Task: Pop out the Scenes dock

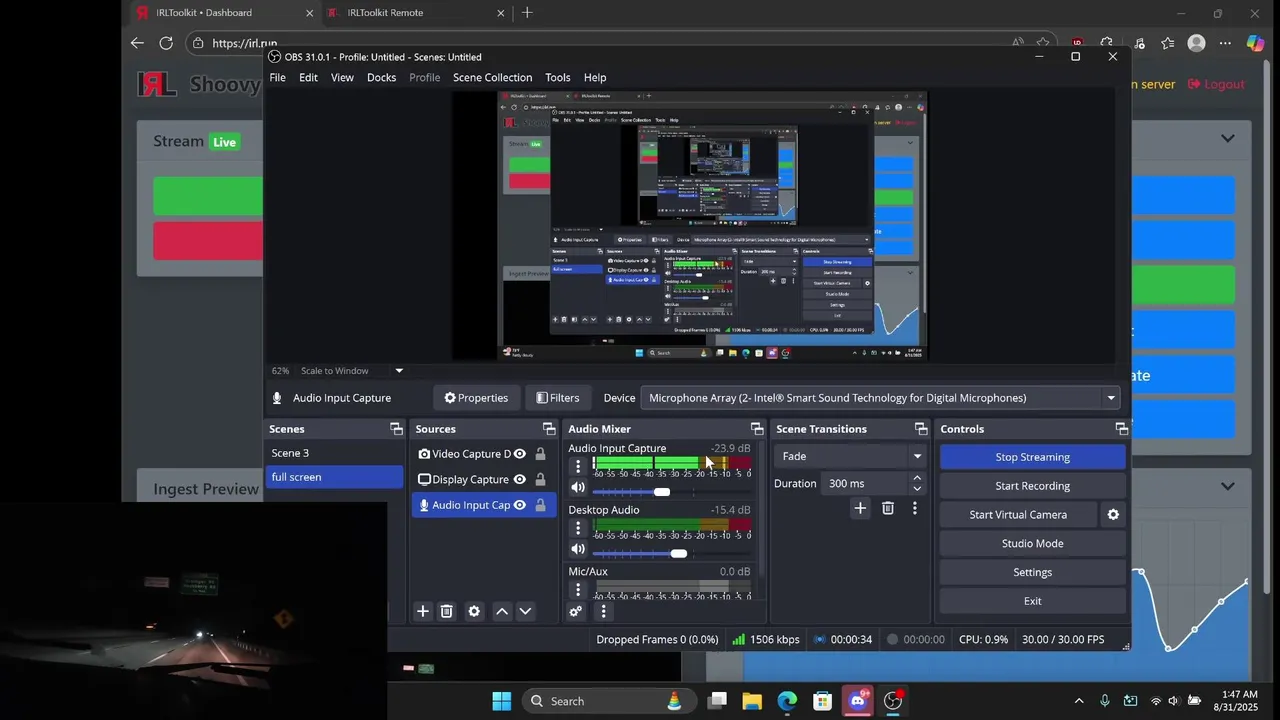Action: point(397,429)
